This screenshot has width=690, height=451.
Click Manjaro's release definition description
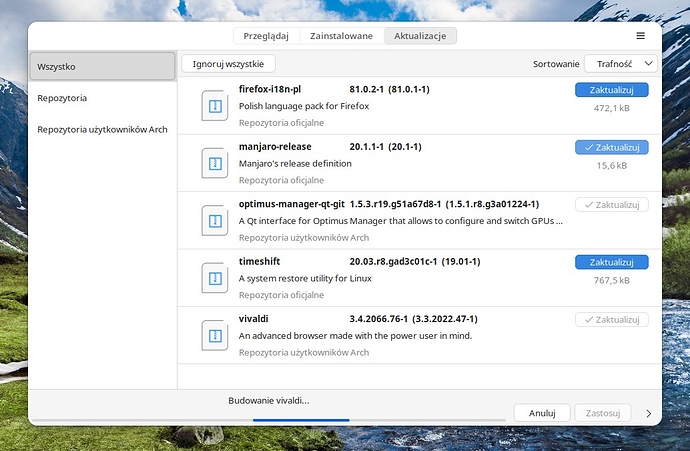coord(295,163)
